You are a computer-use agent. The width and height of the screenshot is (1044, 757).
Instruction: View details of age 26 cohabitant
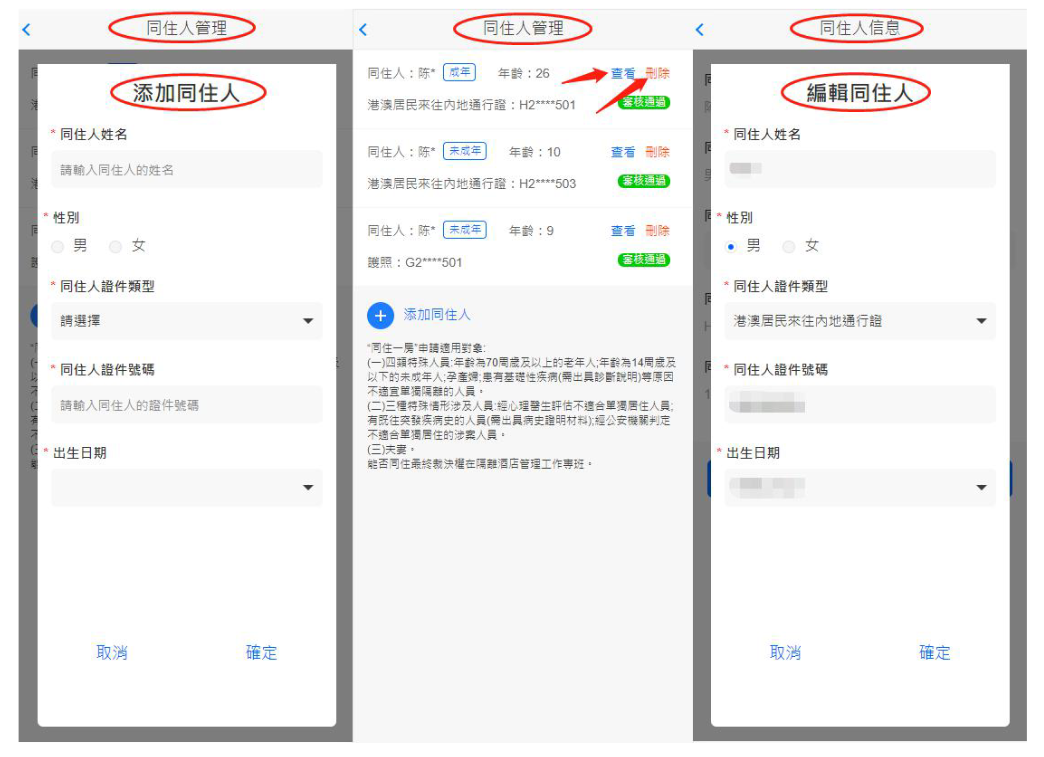coord(623,73)
